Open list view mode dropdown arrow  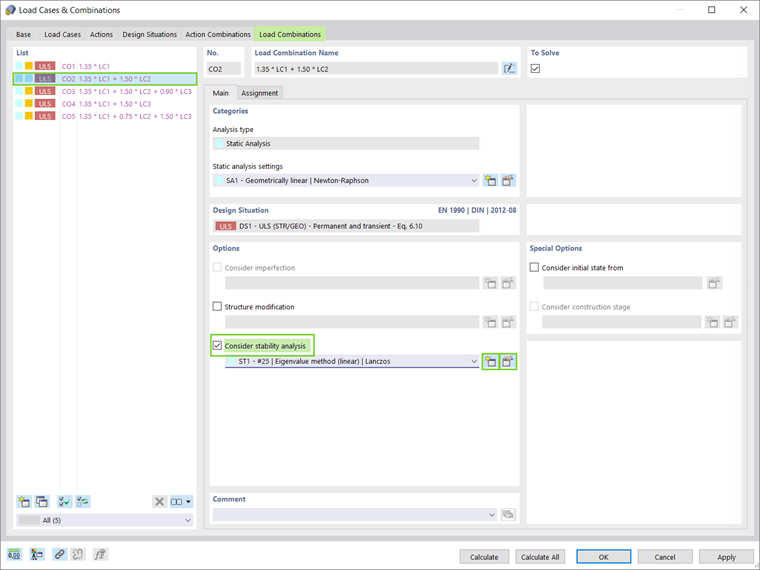coord(189,502)
